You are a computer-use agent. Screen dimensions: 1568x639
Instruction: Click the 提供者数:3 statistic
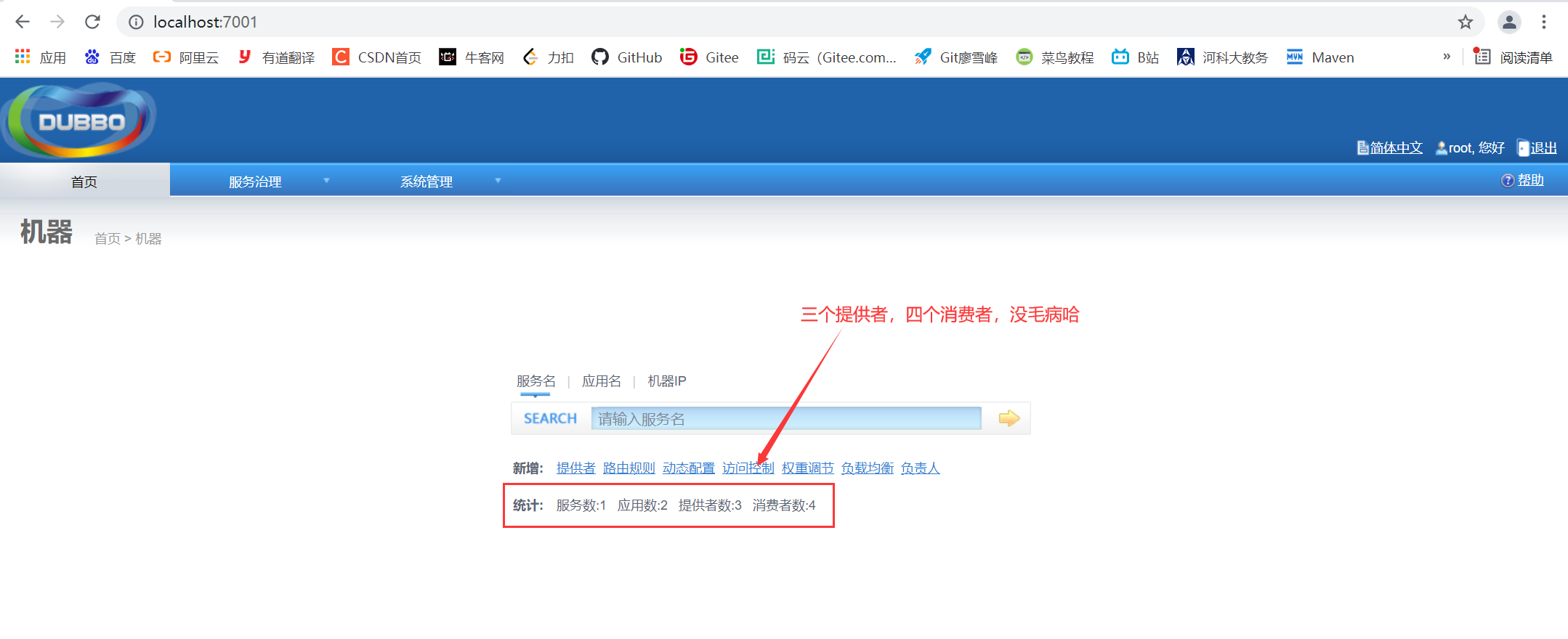(x=710, y=505)
